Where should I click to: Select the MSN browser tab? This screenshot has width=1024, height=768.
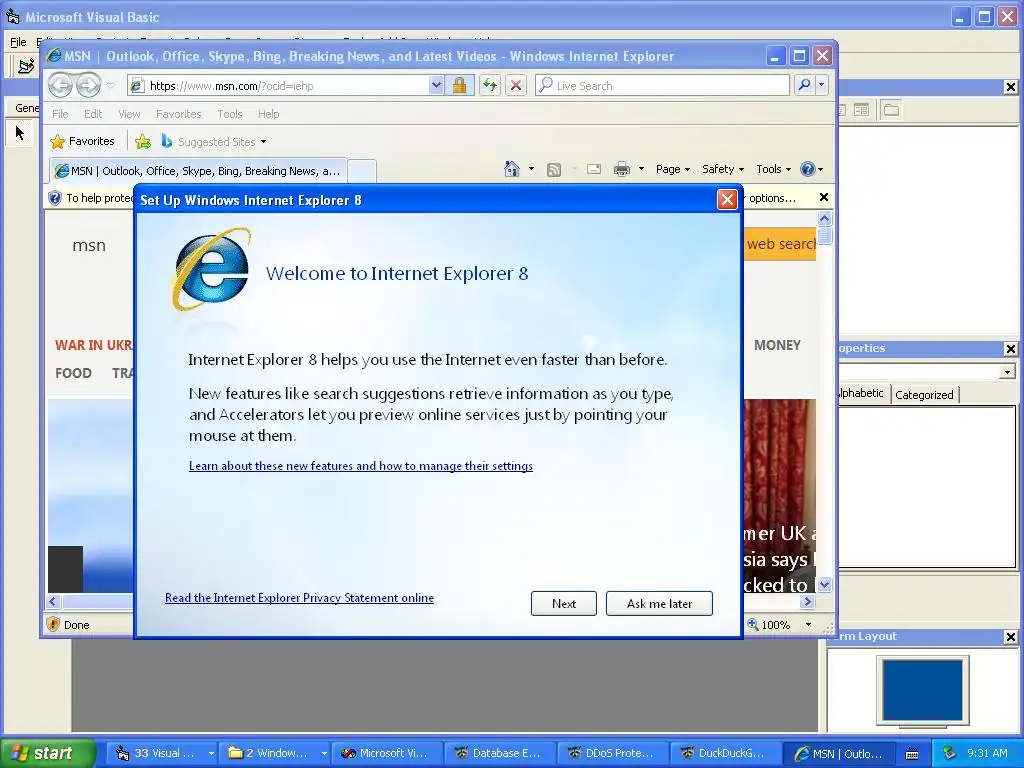point(198,171)
